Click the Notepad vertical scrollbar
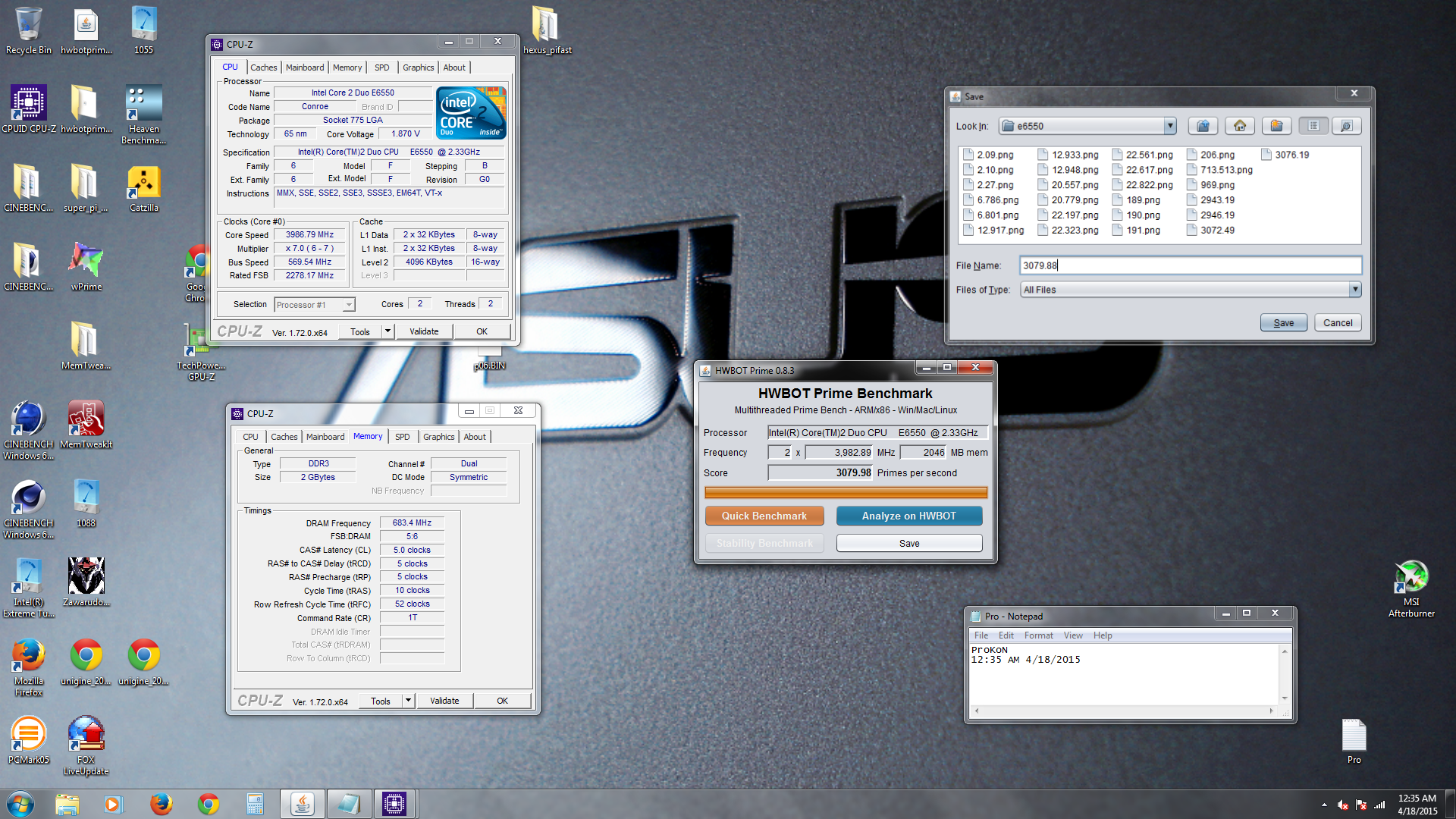Viewport: 1456px width, 819px height. tap(1285, 674)
